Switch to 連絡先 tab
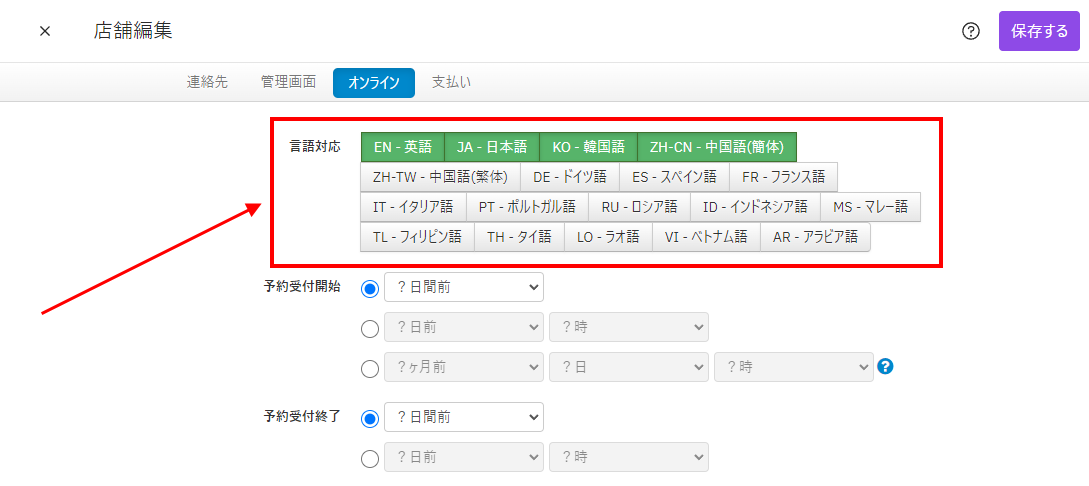The width and height of the screenshot is (1089, 486). pos(207,82)
